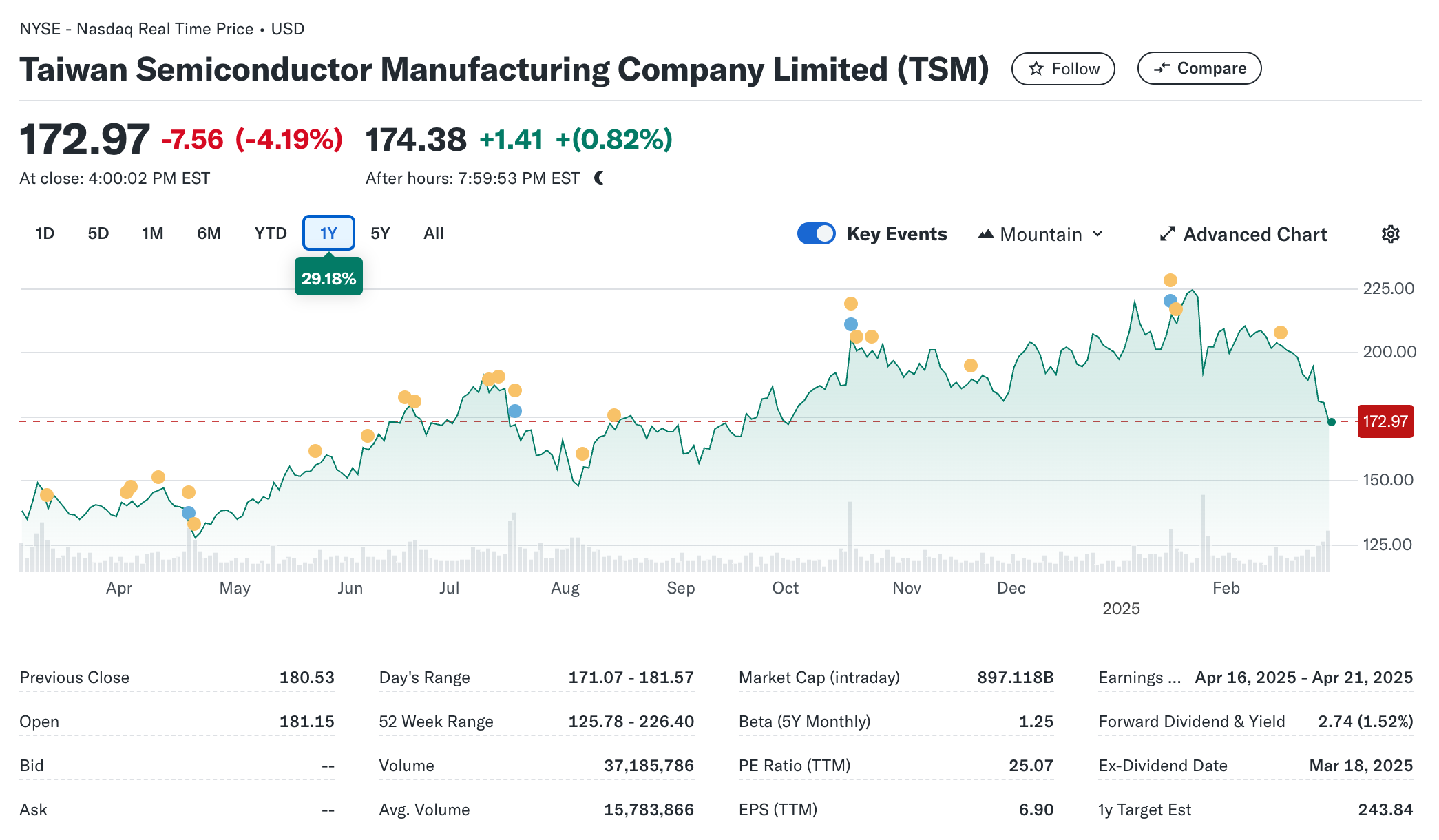Switch to the 5Y range tab
The height and width of the screenshot is (840, 1439).
pyautogui.click(x=380, y=233)
